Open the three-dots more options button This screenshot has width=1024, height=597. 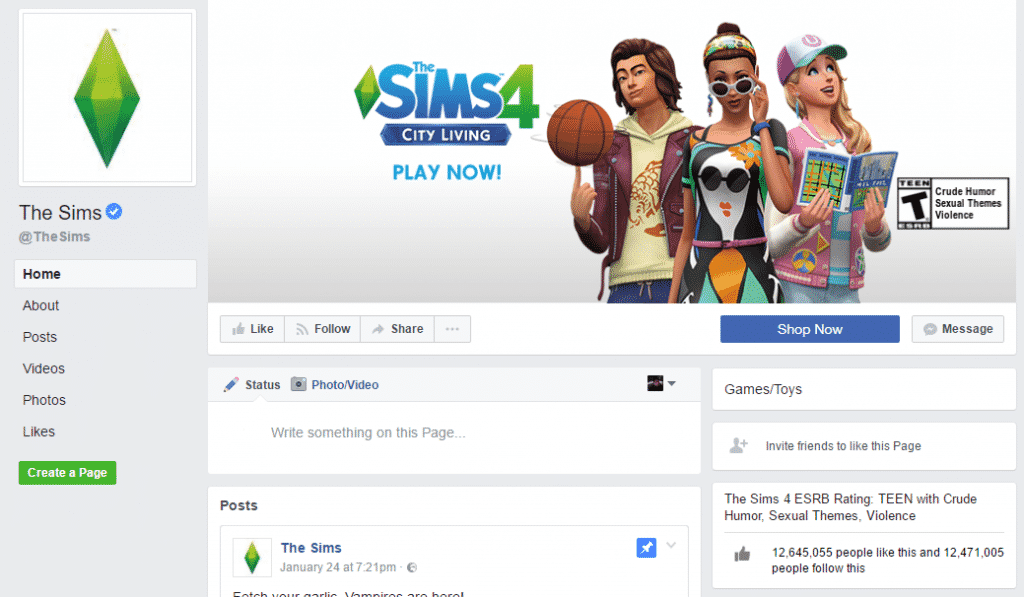click(x=453, y=329)
